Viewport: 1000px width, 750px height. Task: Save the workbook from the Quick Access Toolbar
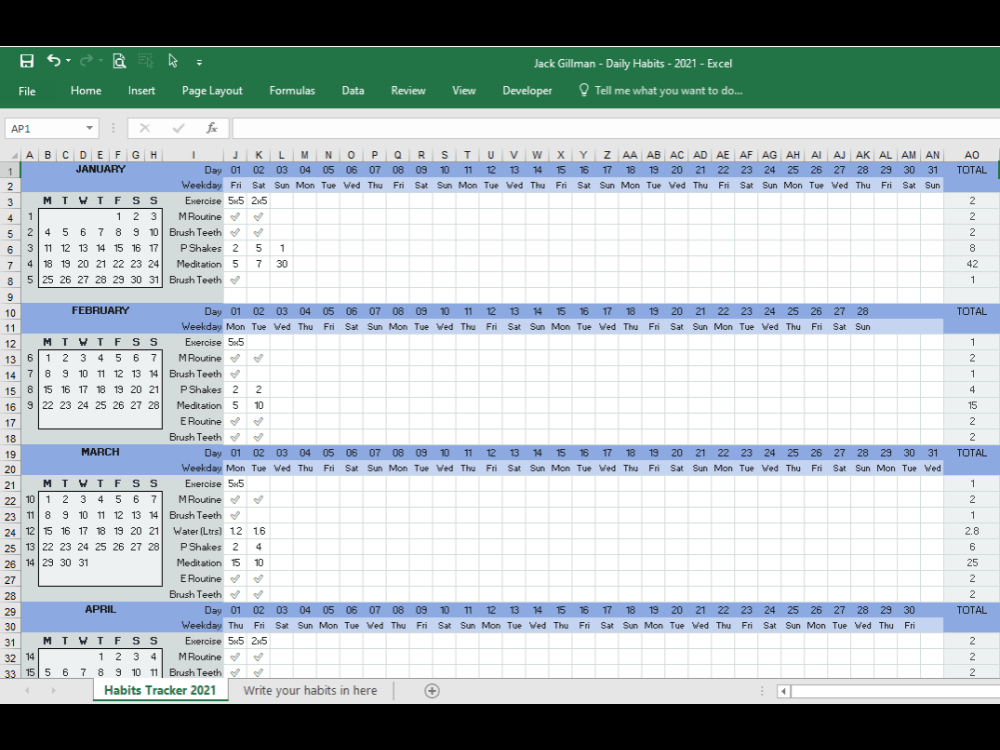tap(26, 62)
